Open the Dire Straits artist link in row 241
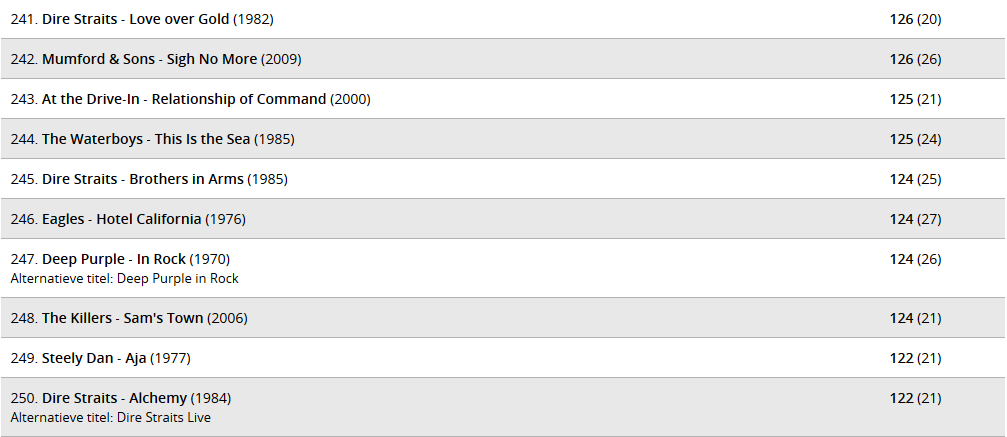 point(80,19)
